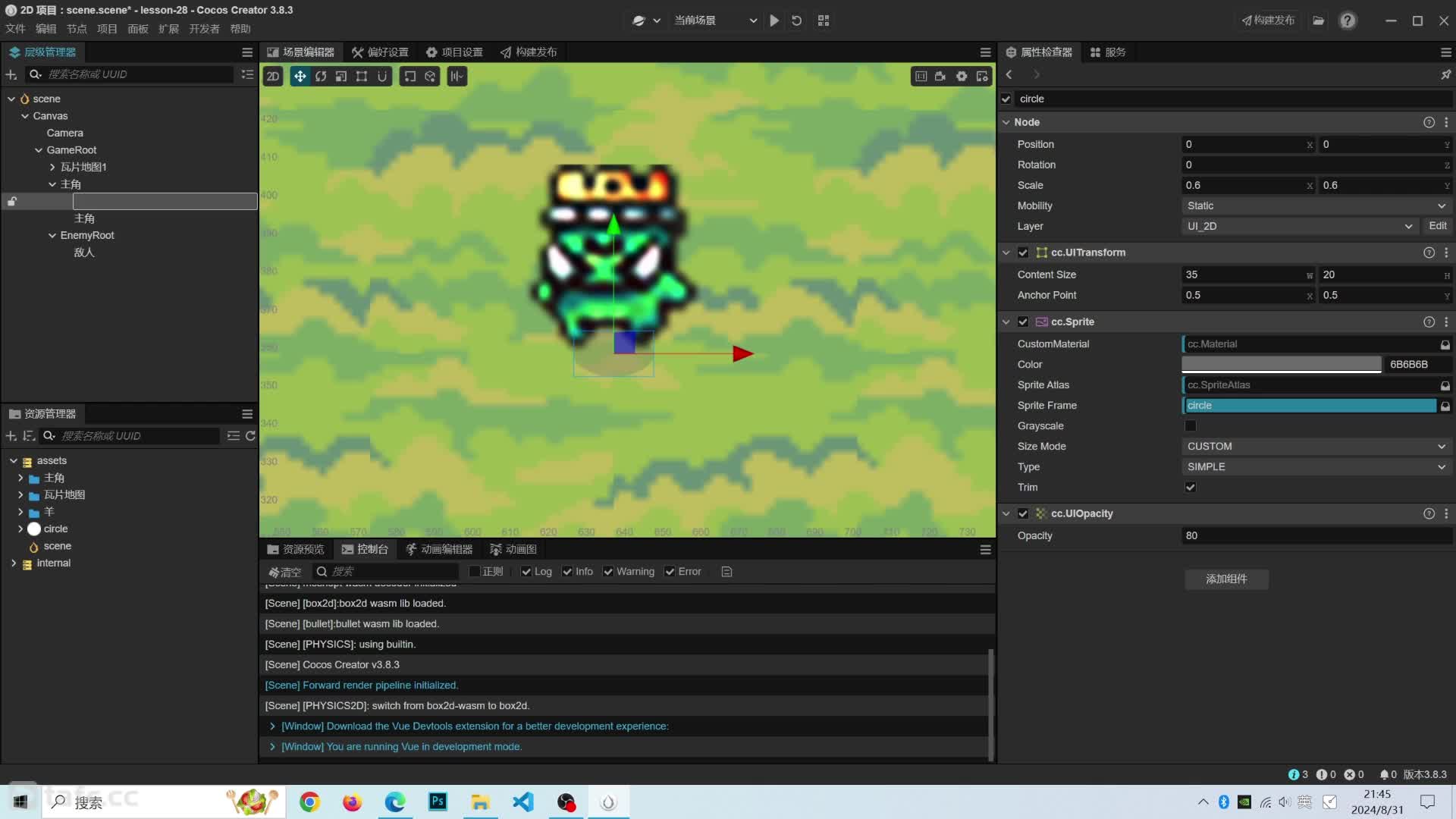Locate the Sprite Frame asset via its lock icon
Viewport: 1456px width, 819px height.
pyautogui.click(x=1445, y=406)
